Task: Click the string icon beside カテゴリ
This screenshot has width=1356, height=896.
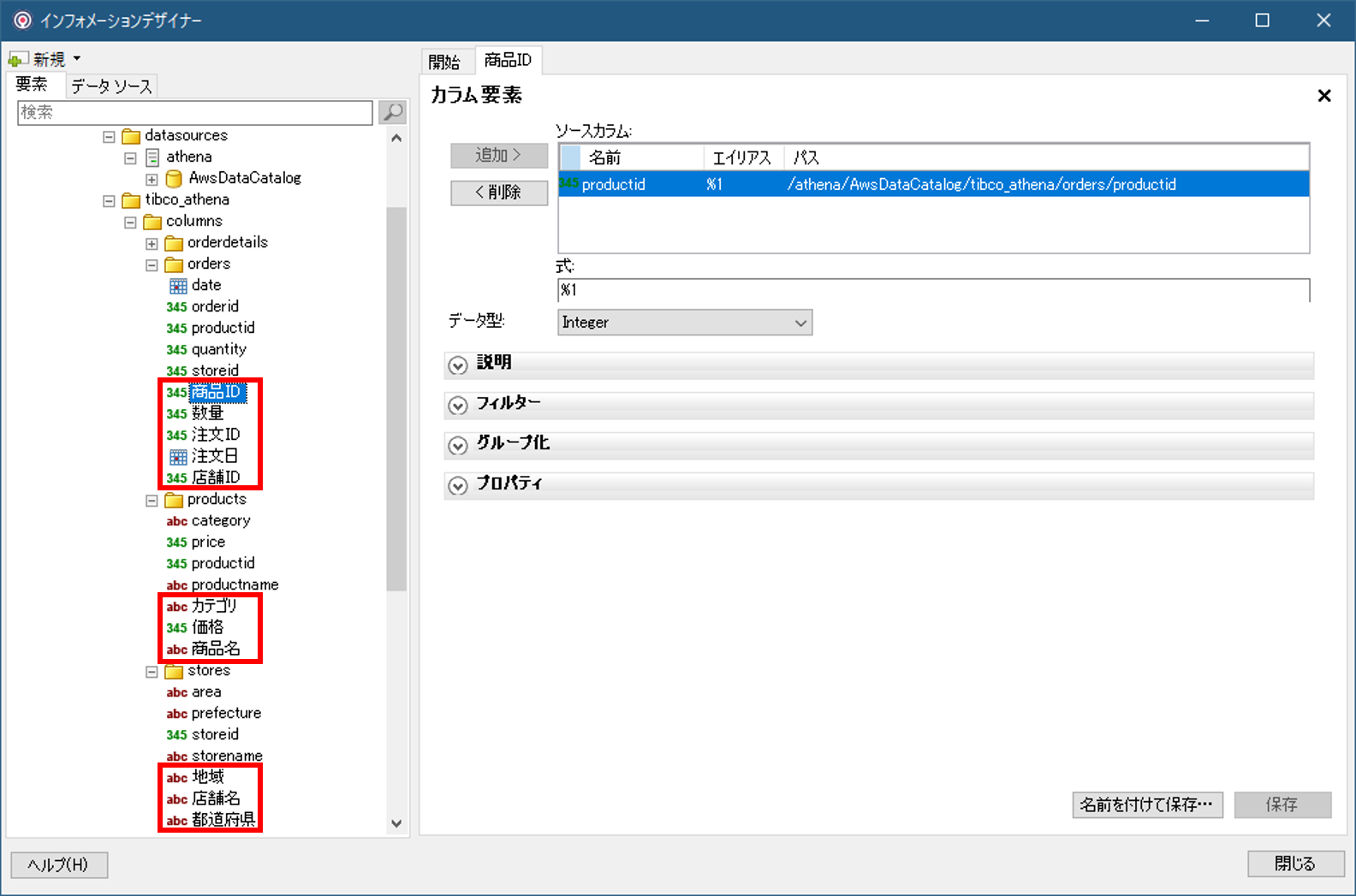Action: 177,607
